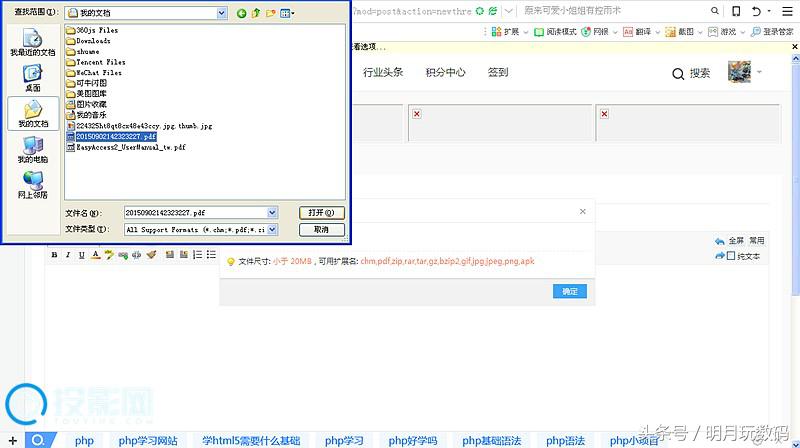Insert an ordered list in editor
Image resolution: width=800 pixels, height=448 pixels.
point(197,255)
